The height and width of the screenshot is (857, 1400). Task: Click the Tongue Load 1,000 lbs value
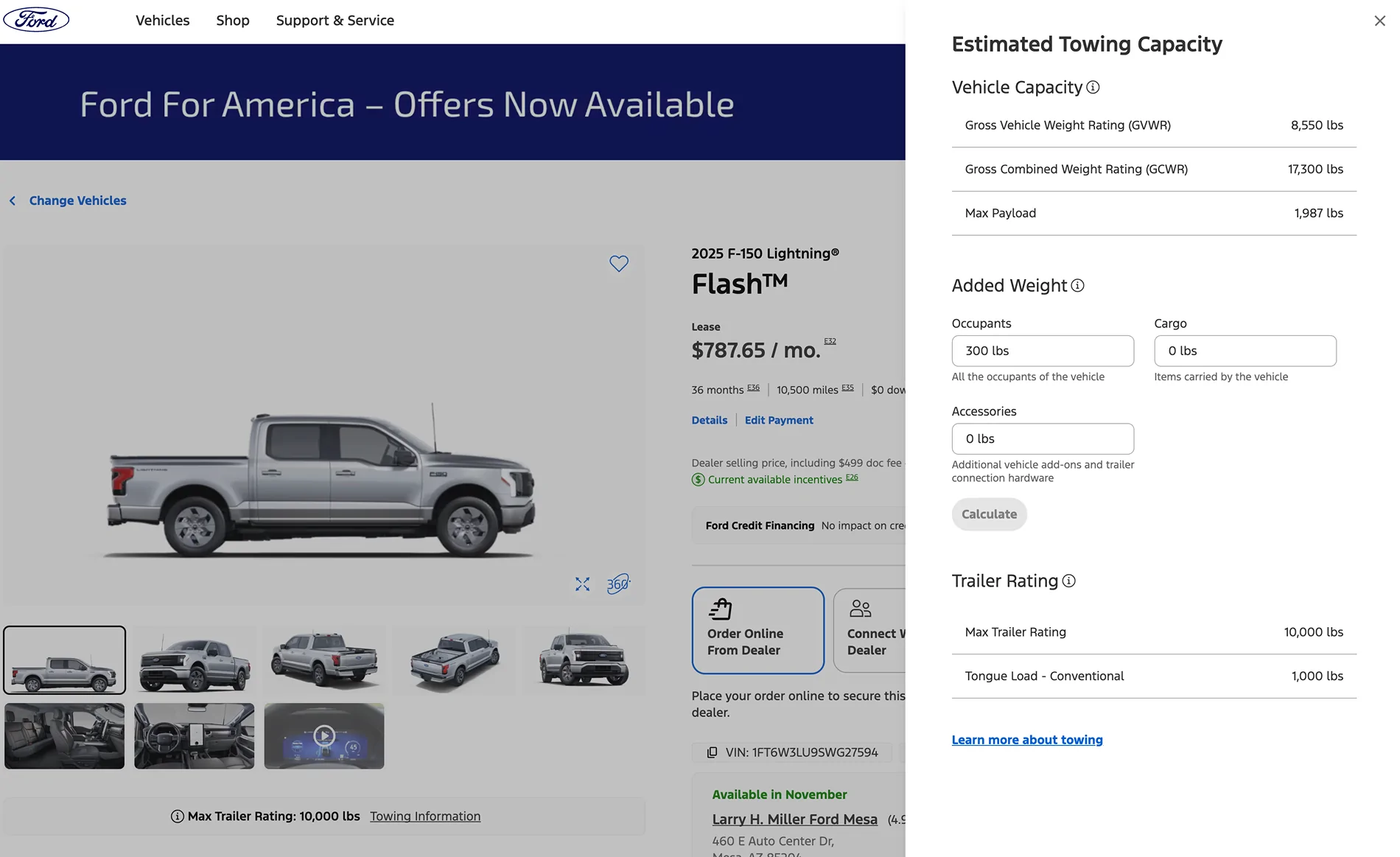(x=1317, y=676)
